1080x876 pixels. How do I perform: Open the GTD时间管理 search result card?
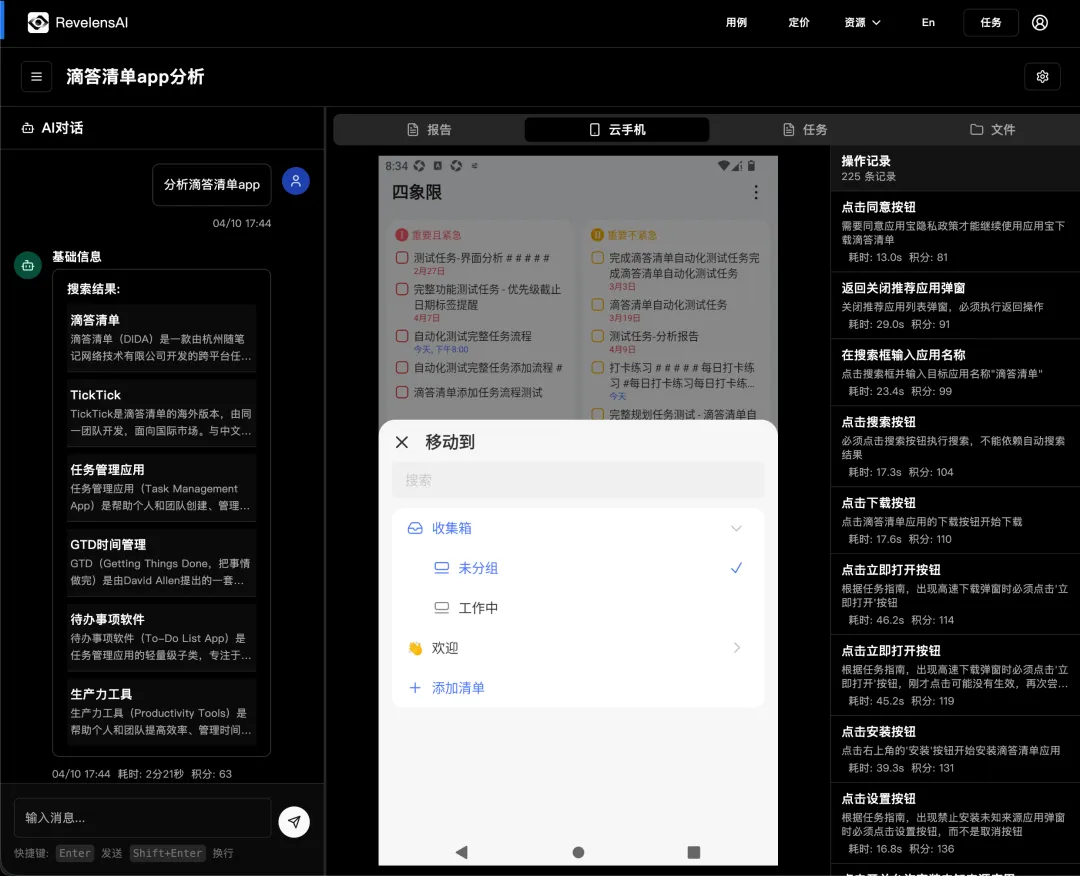pyautogui.click(x=162, y=563)
